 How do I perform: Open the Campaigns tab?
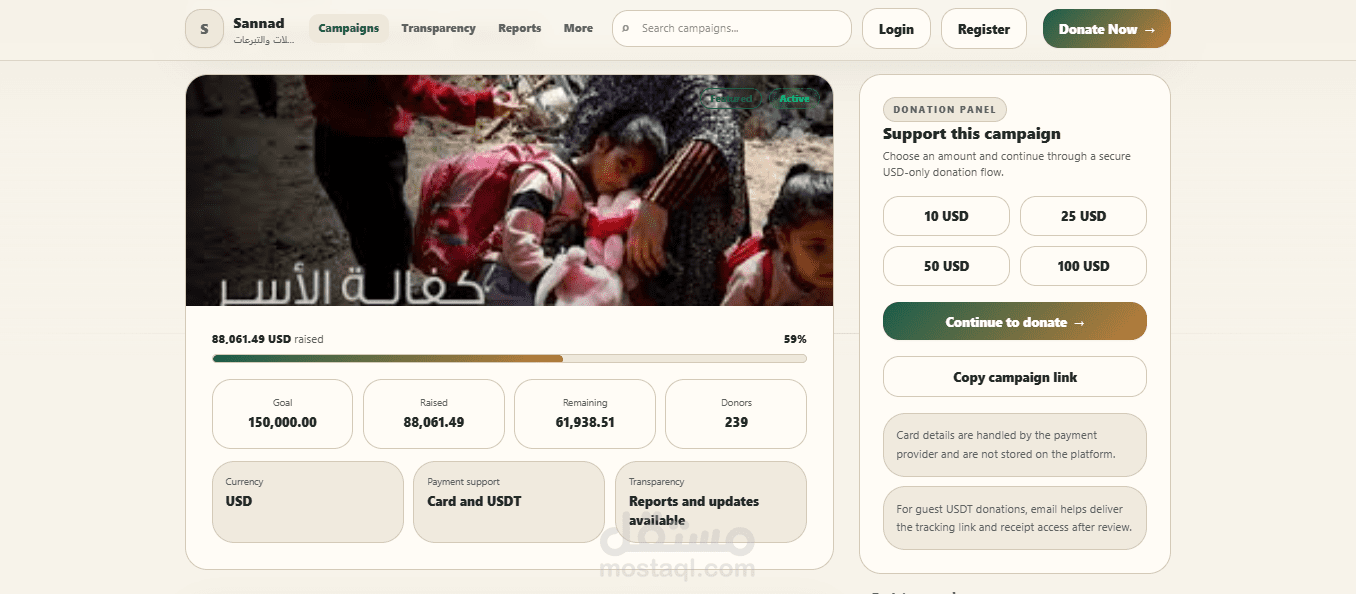(x=349, y=28)
